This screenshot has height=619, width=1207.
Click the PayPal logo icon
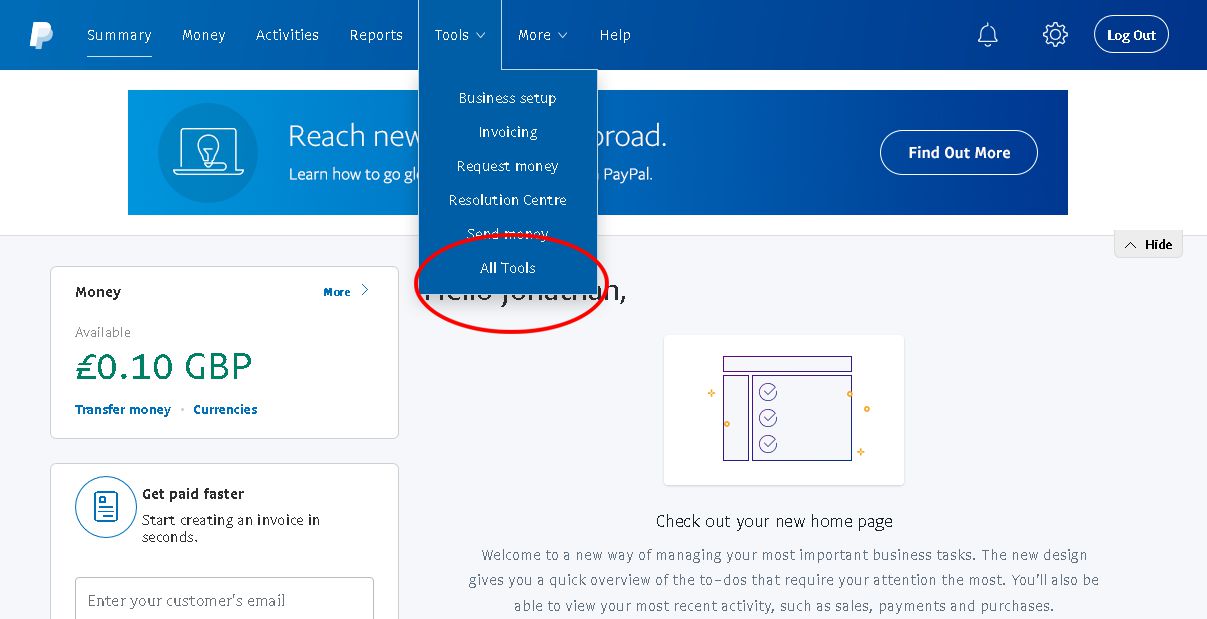pos(41,35)
